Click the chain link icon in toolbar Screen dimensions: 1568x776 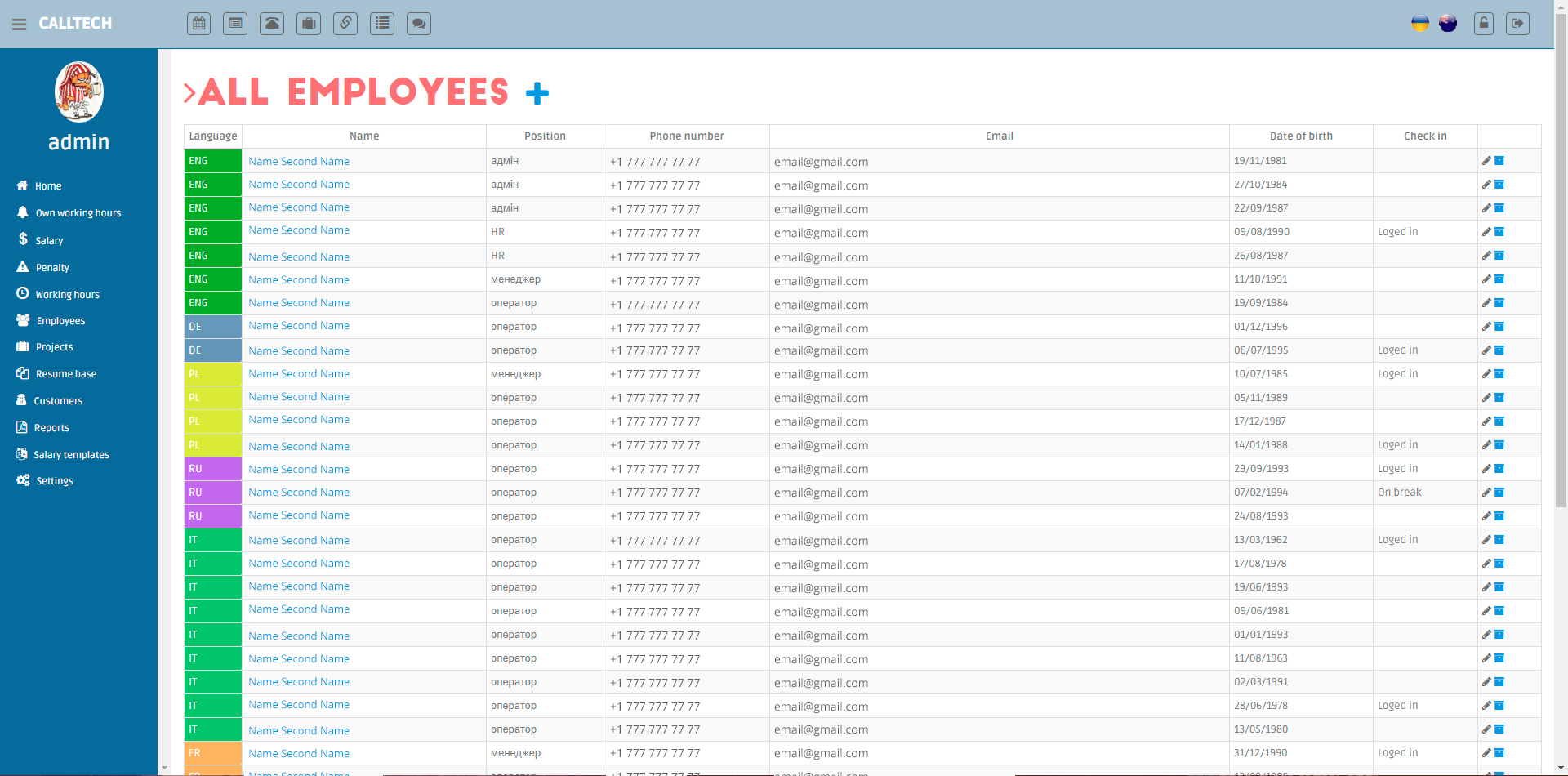[345, 24]
